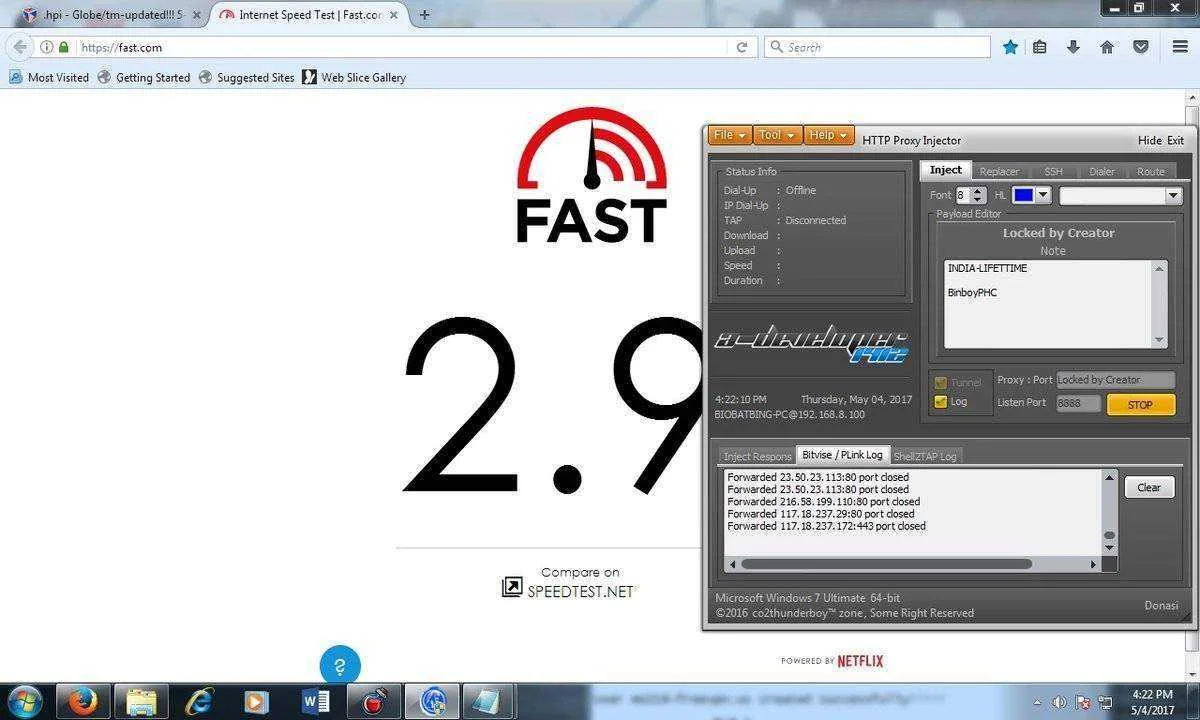Open the Help dropdown menu
Viewport: 1200px width, 720px height.
click(828, 135)
